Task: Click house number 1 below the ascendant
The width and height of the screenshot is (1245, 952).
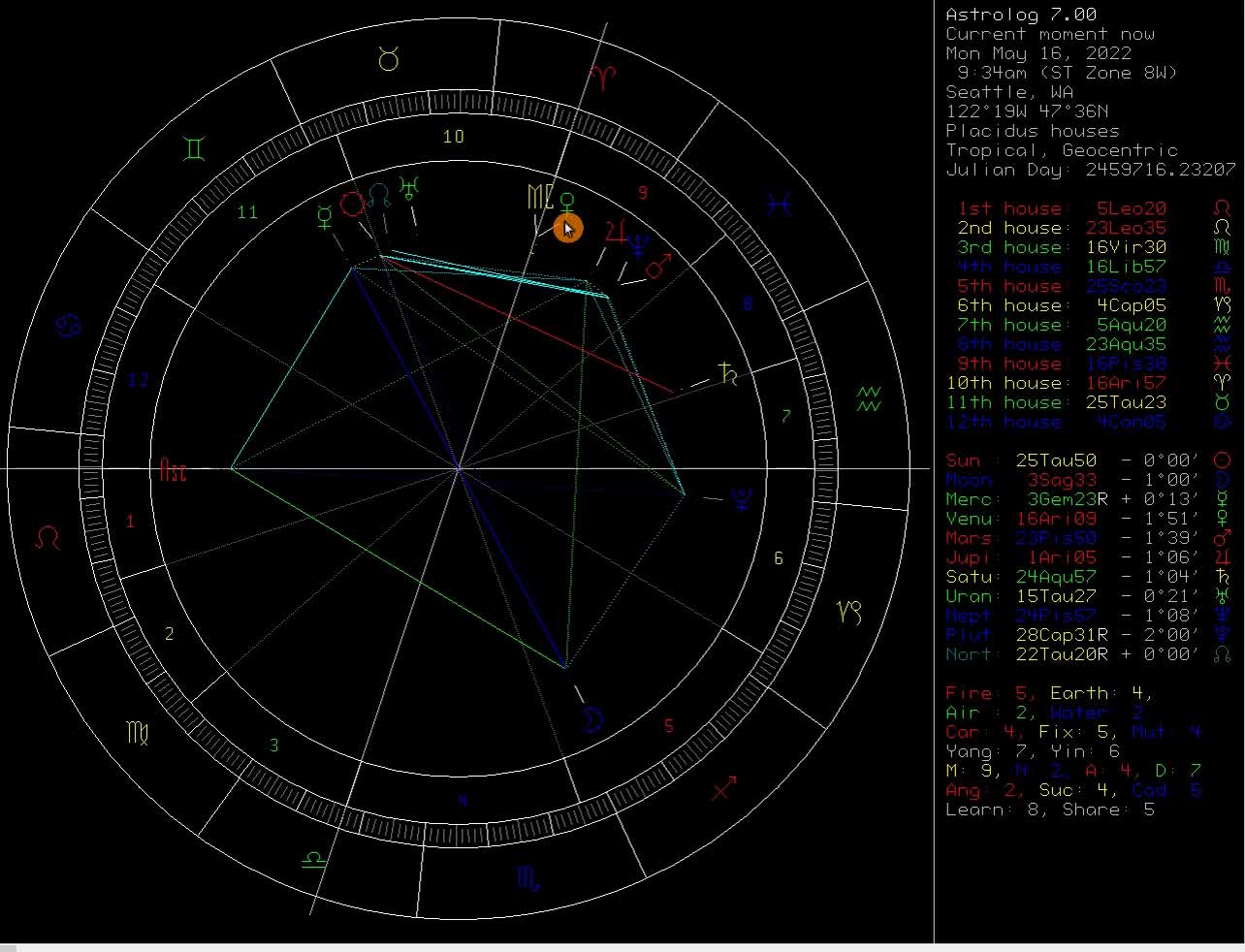Action: pos(130,522)
